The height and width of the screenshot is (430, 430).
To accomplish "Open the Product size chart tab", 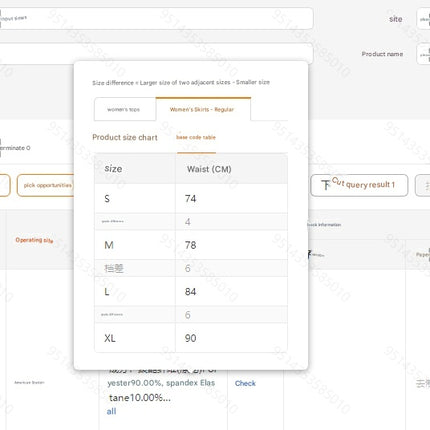I will pos(125,137).
